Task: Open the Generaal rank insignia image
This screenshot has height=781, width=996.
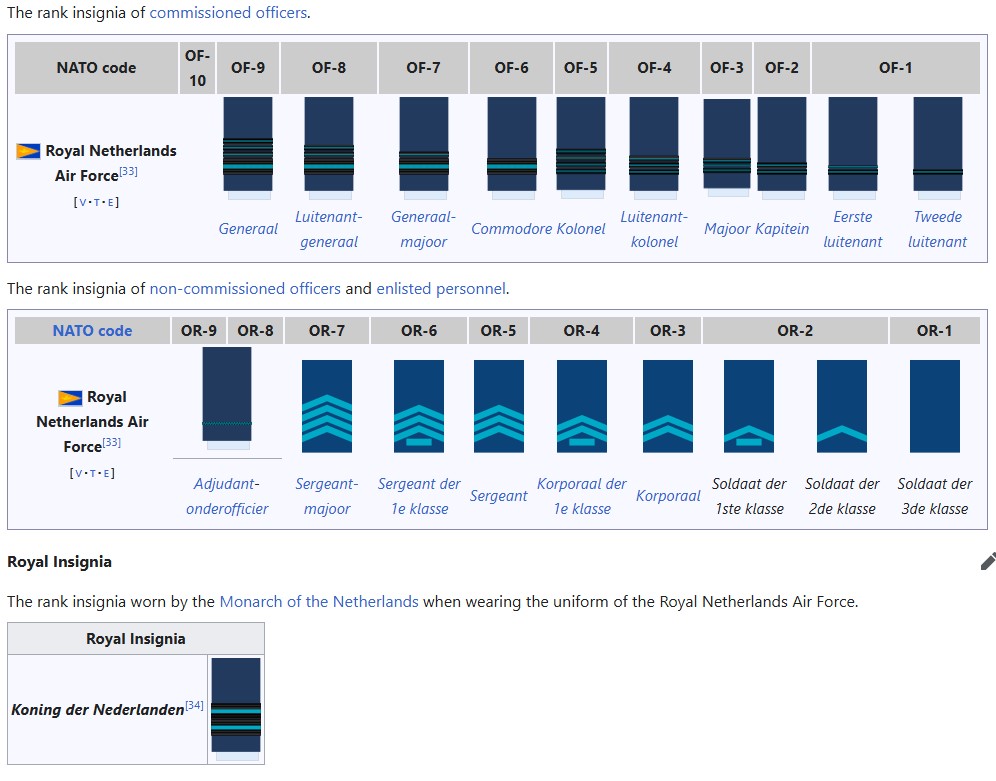Action: pos(248,149)
